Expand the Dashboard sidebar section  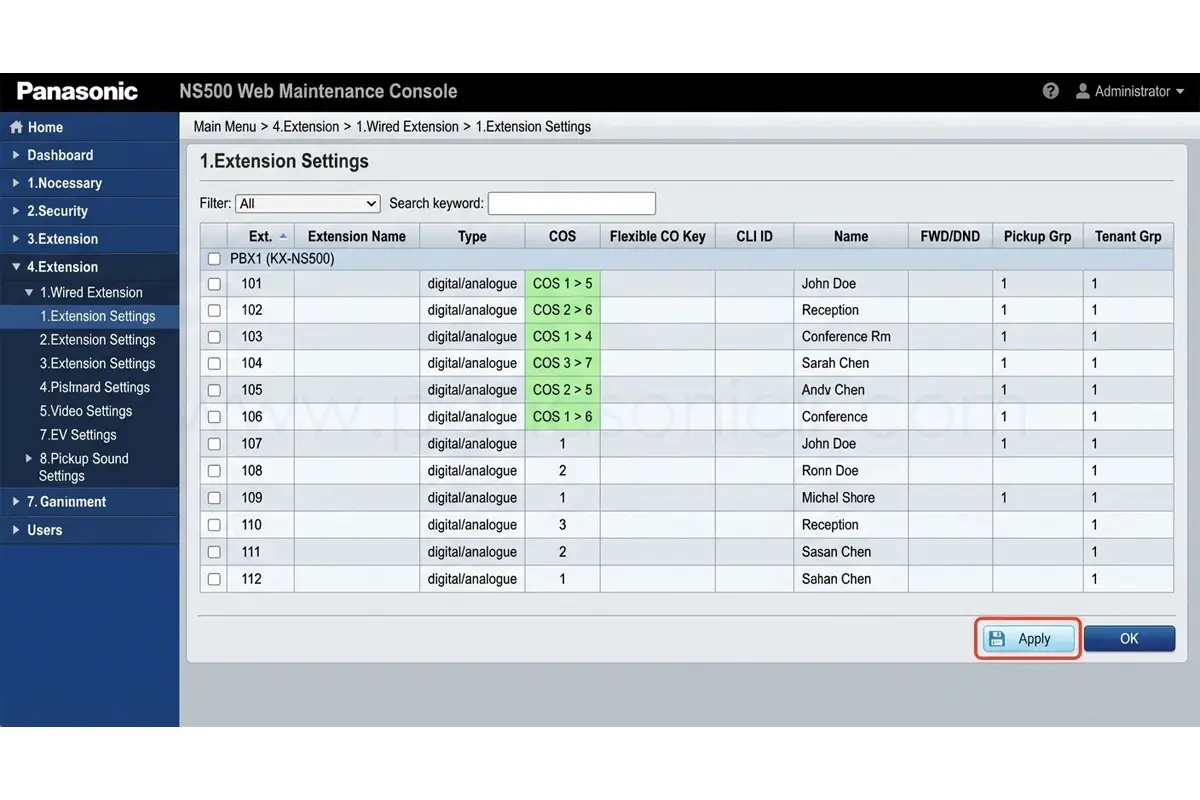click(16, 155)
